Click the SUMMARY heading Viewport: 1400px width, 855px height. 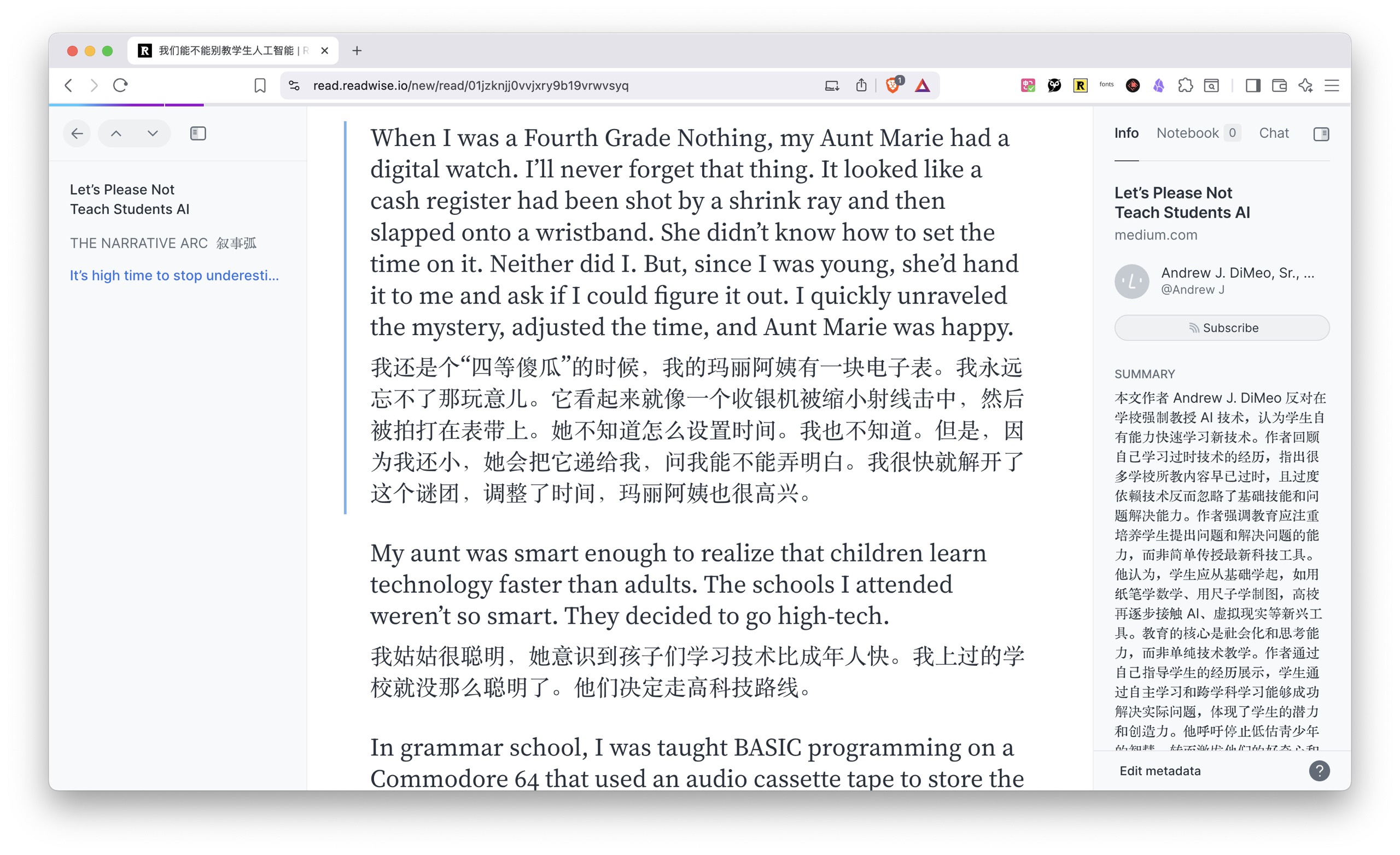click(x=1144, y=374)
